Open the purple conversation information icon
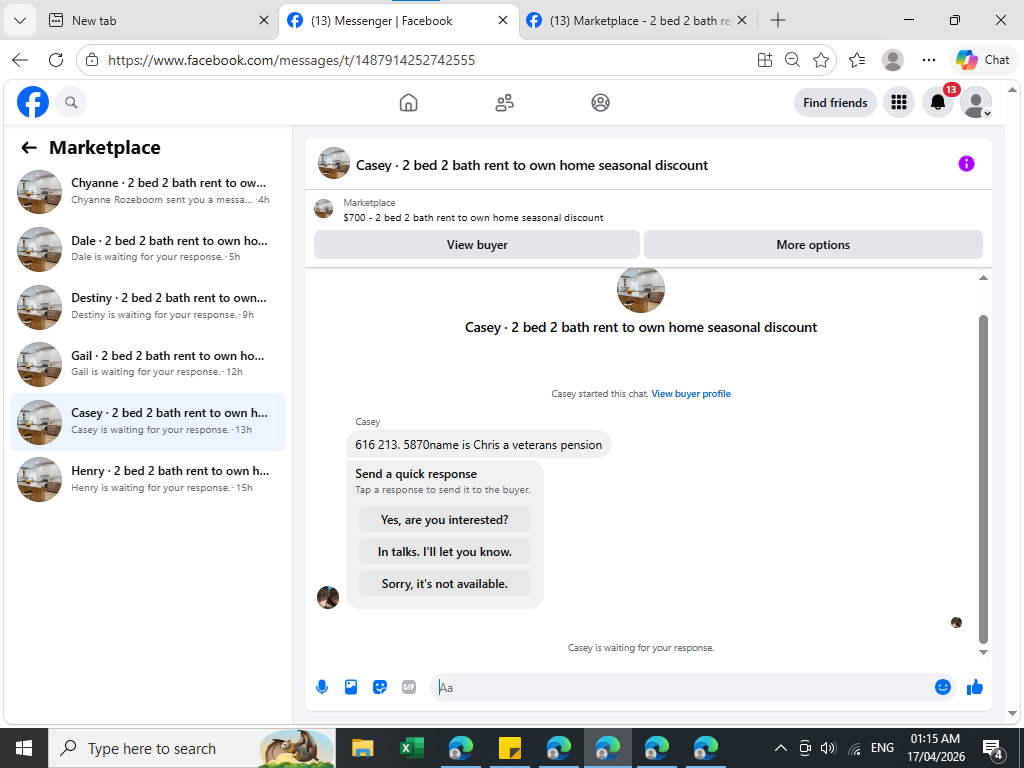 point(967,164)
